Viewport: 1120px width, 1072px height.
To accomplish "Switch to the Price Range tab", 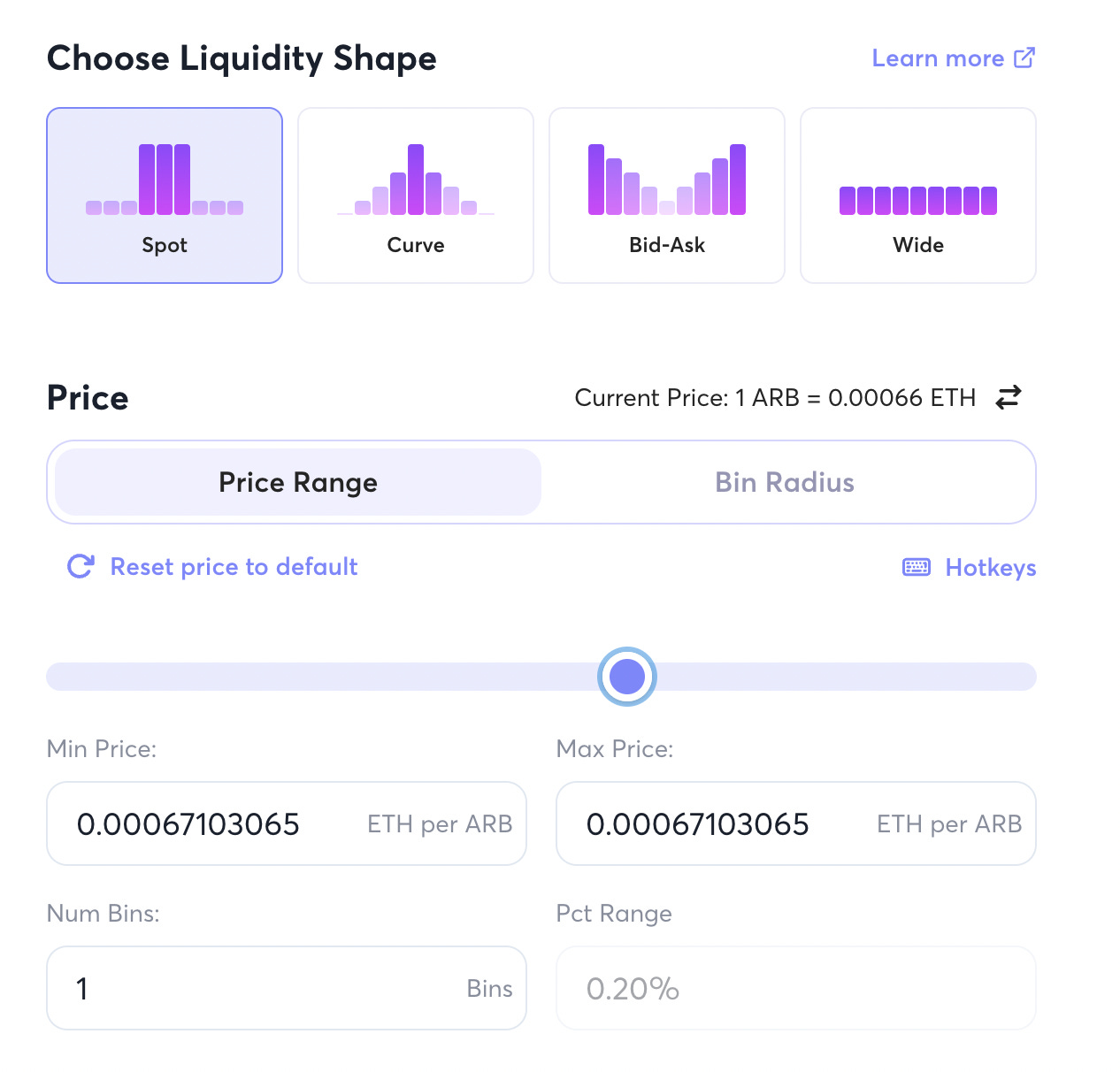I will tap(297, 482).
